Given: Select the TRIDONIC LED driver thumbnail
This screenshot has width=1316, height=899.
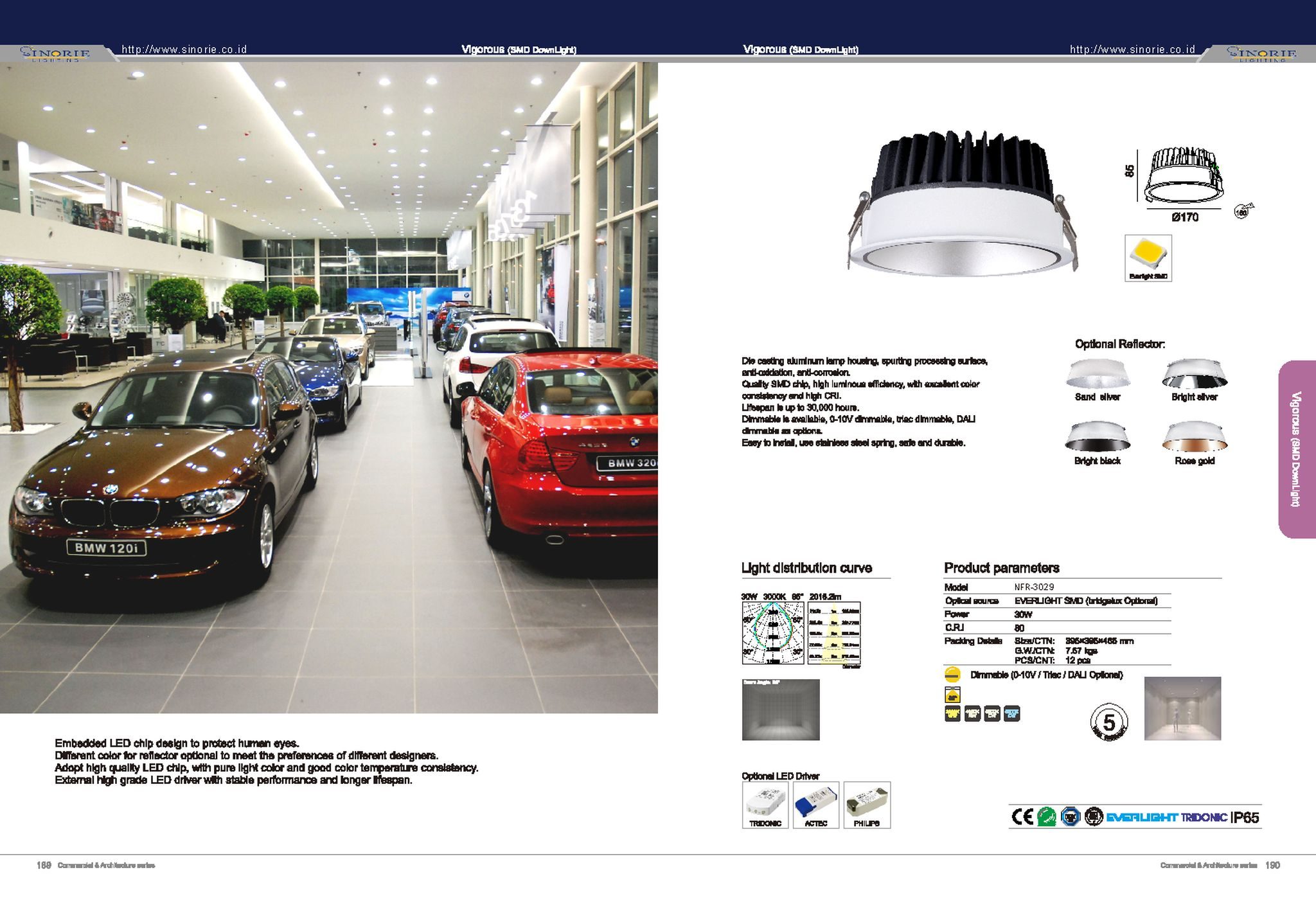Looking at the screenshot, I should (x=765, y=805).
